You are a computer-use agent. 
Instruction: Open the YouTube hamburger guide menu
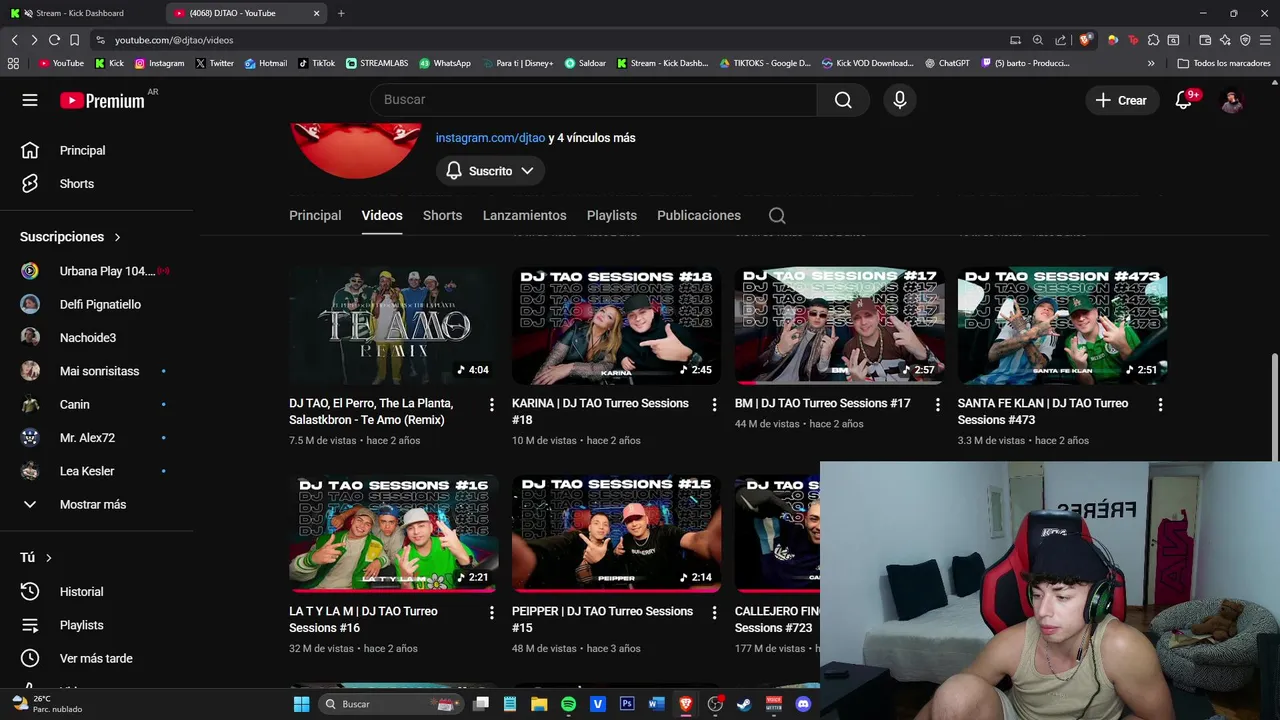point(30,100)
